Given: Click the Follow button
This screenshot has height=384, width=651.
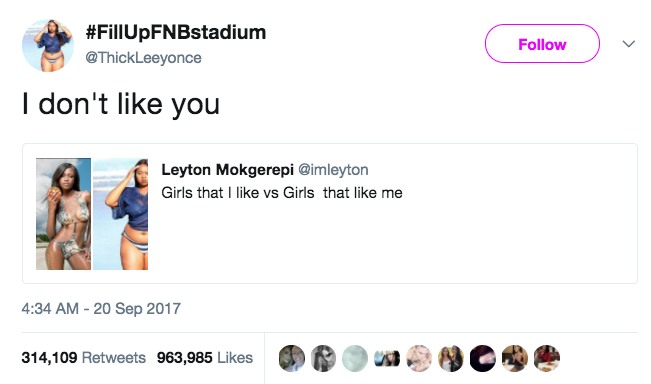Looking at the screenshot, I should (542, 44).
